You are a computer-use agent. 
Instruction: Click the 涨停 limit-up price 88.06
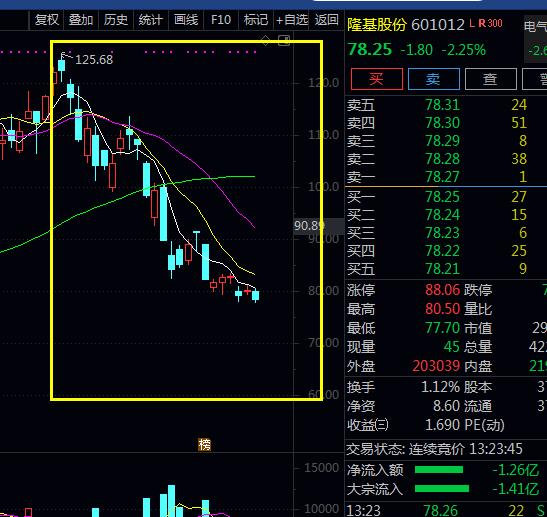pos(442,290)
